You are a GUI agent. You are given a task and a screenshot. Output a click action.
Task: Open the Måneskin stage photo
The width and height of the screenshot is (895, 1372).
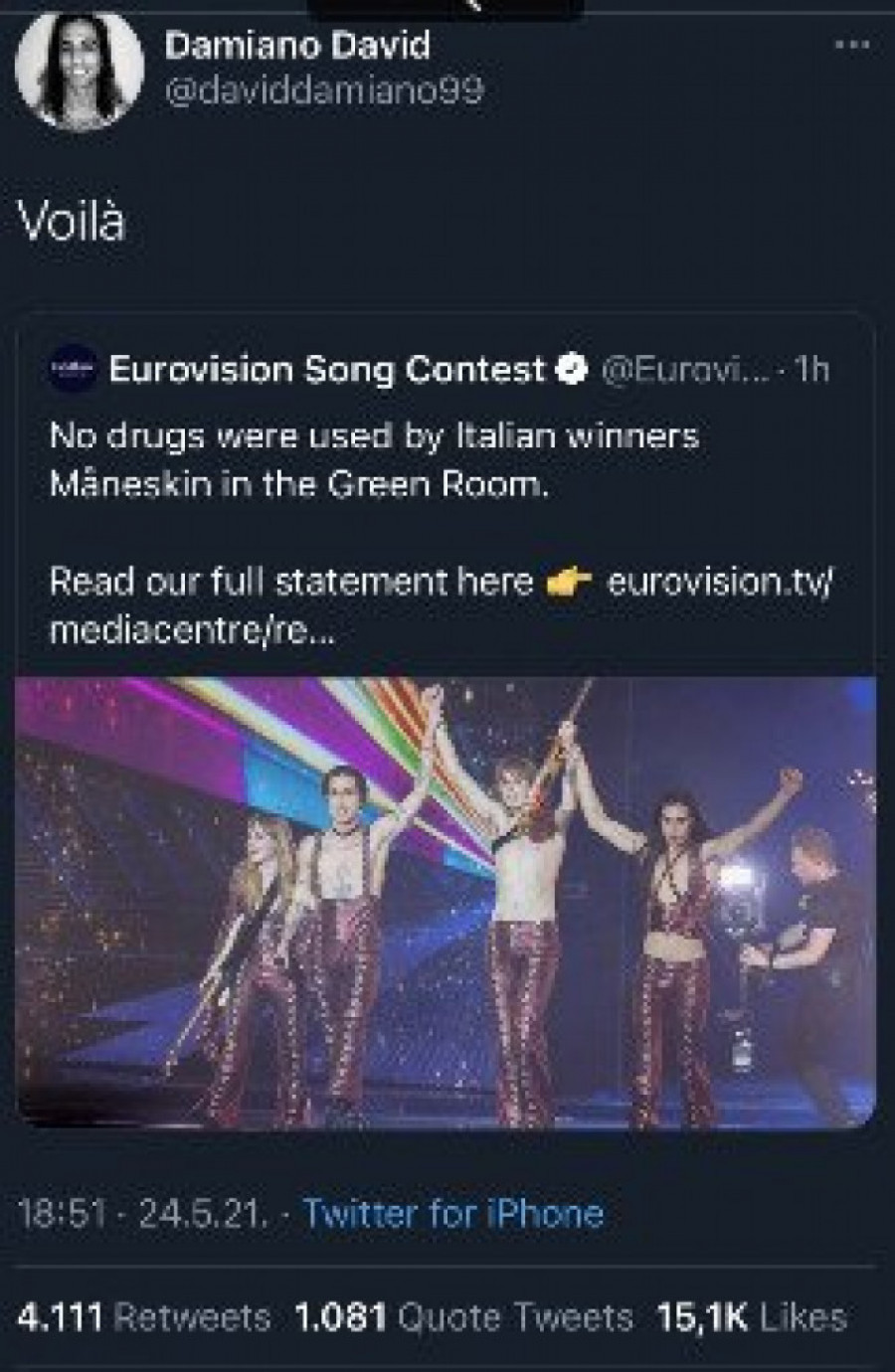[x=446, y=902]
